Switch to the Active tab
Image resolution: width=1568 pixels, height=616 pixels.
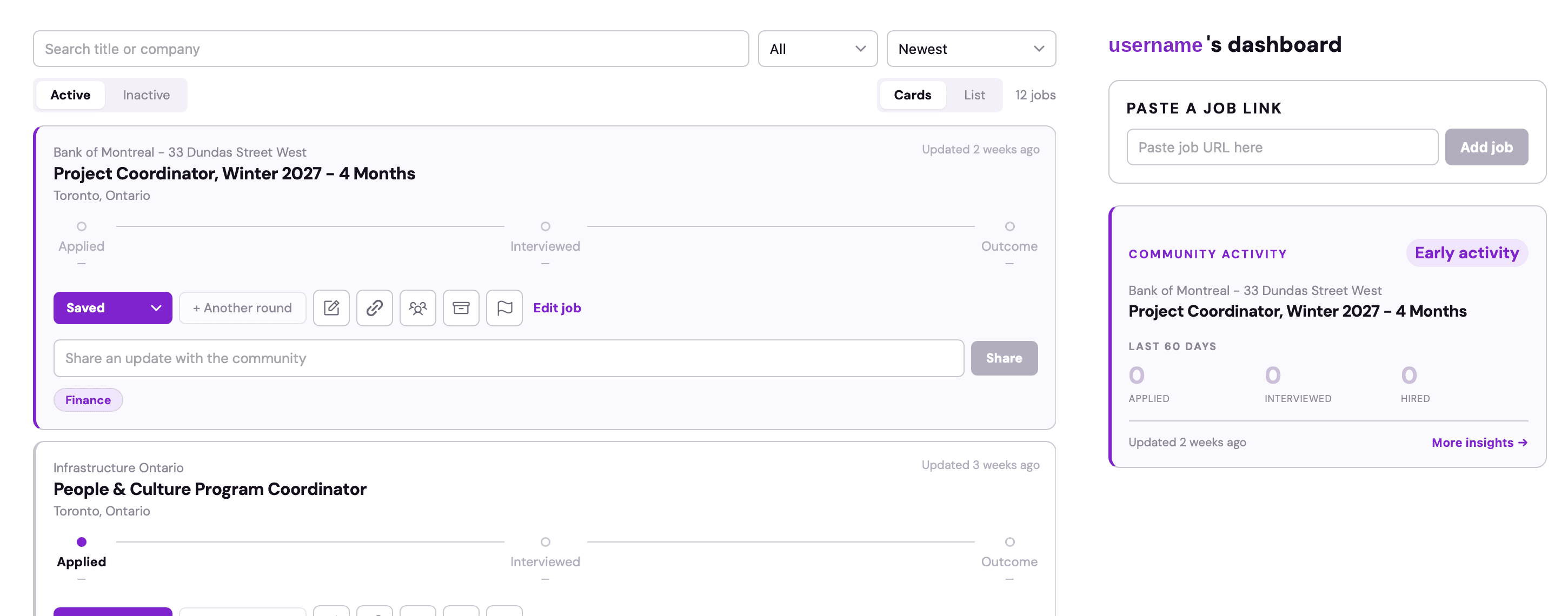[71, 95]
